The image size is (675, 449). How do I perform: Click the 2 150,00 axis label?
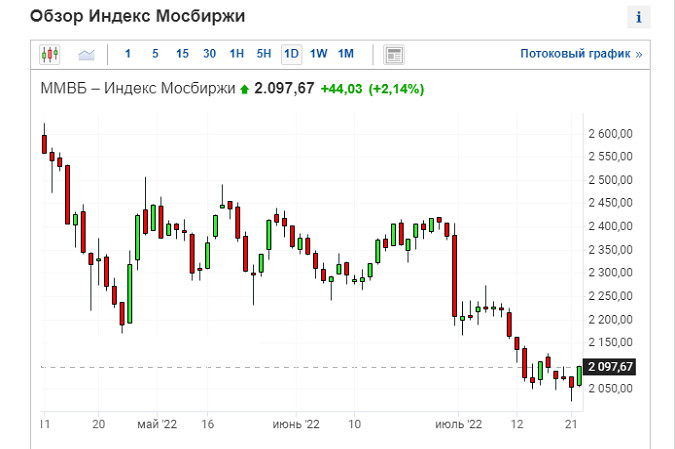(610, 343)
